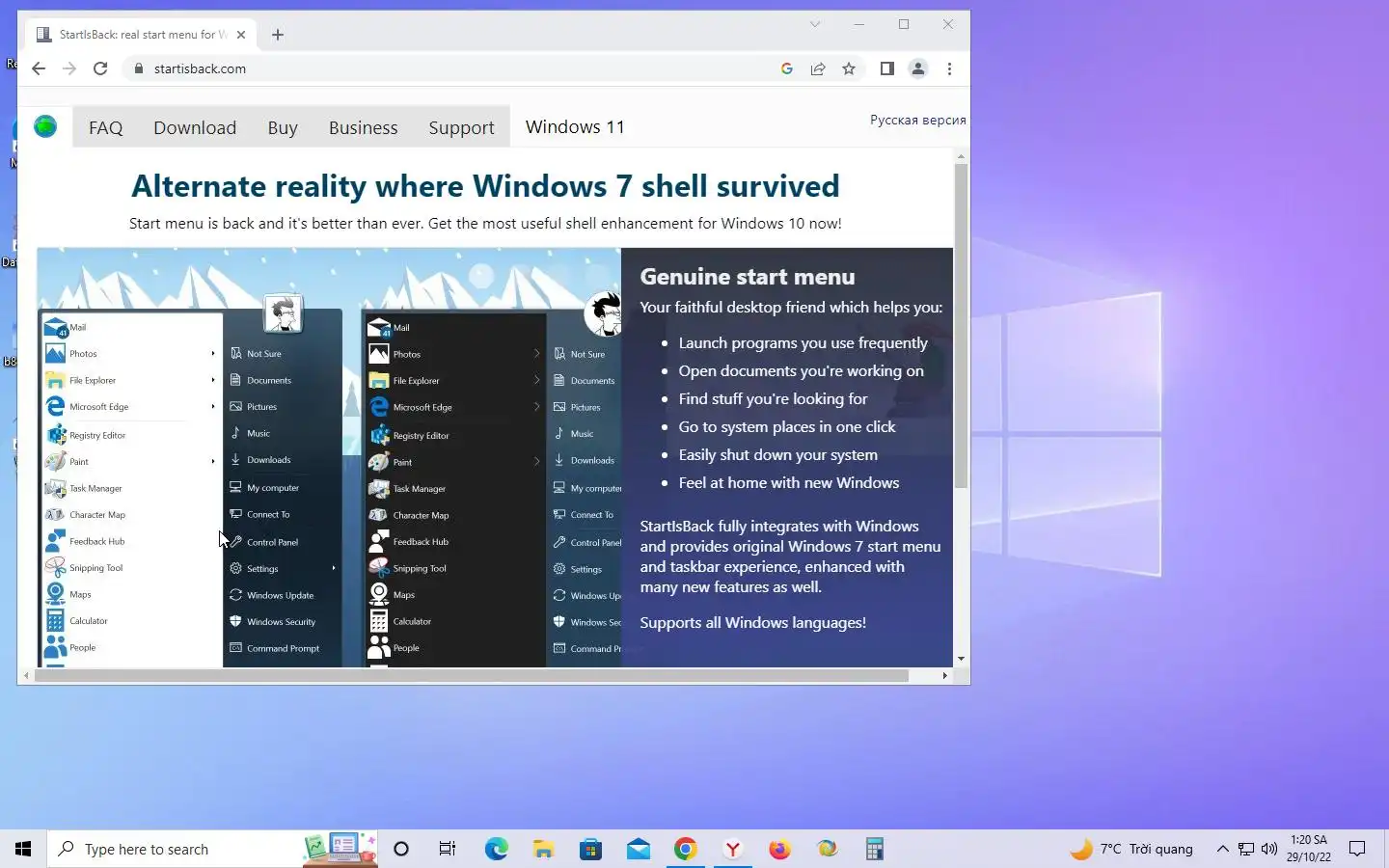Click the green globe site logo
This screenshot has height=868, width=1389.
[45, 126]
